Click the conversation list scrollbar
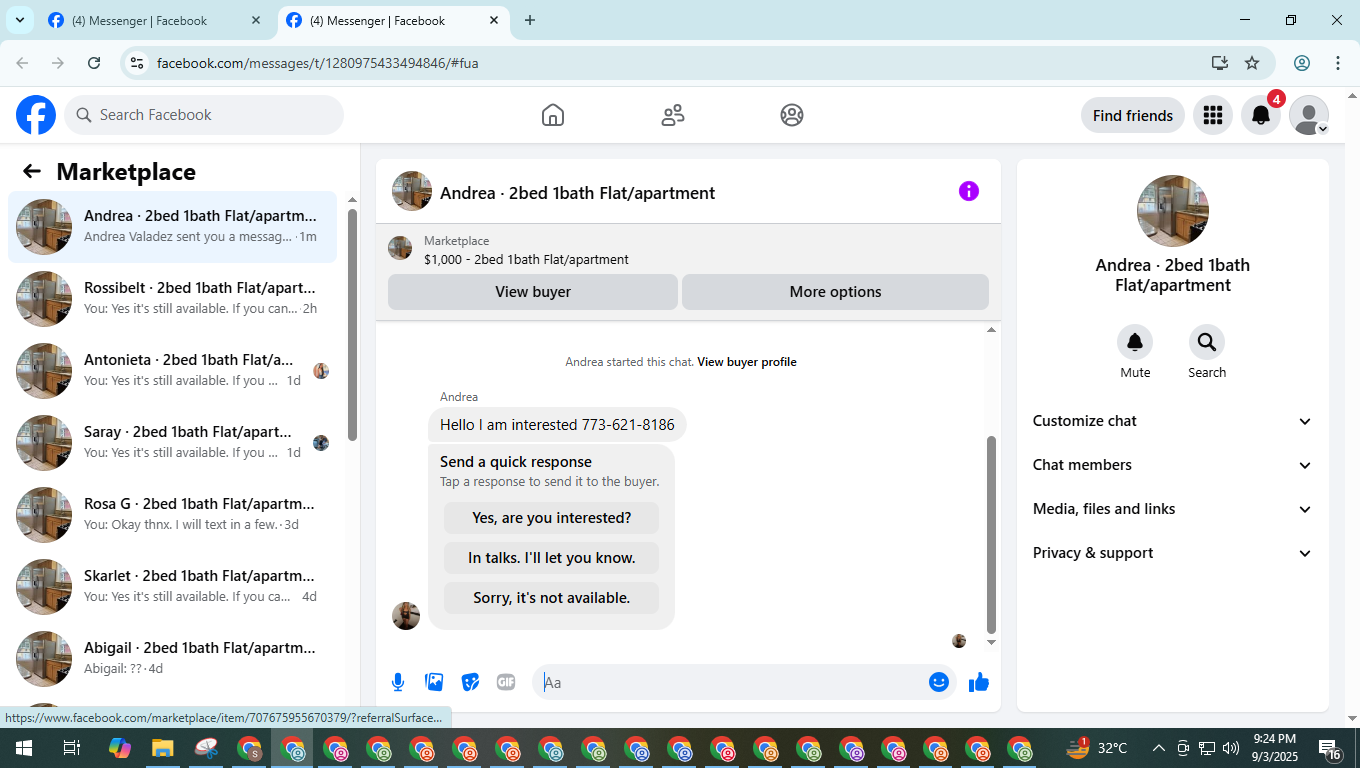The image size is (1360, 768). pos(352,324)
